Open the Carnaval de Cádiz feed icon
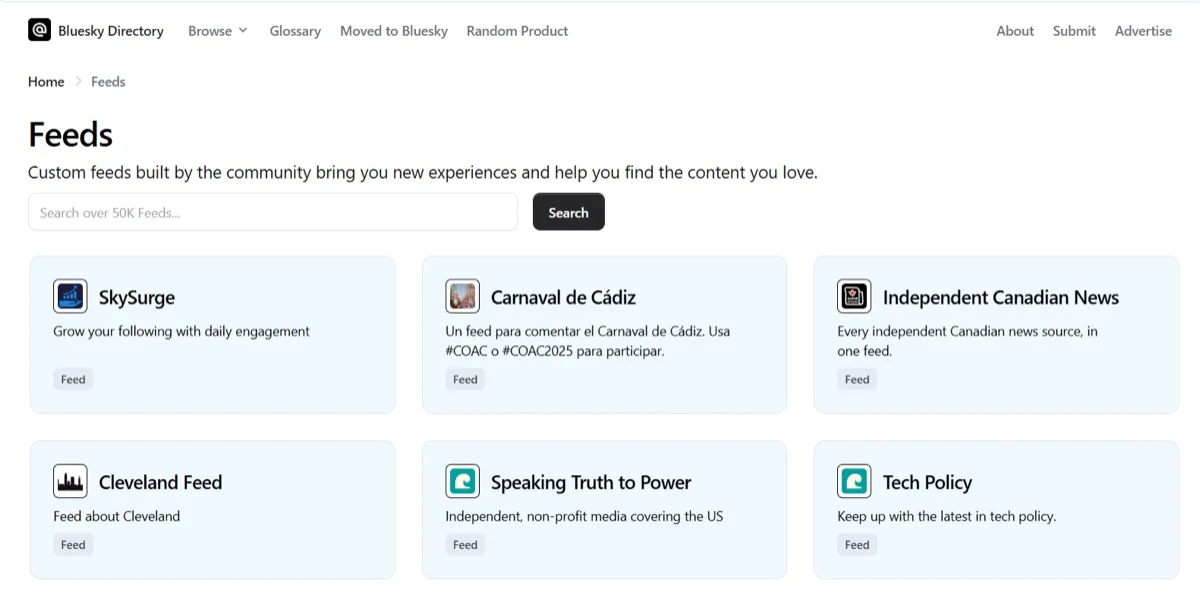This screenshot has width=1200, height=593. point(462,297)
